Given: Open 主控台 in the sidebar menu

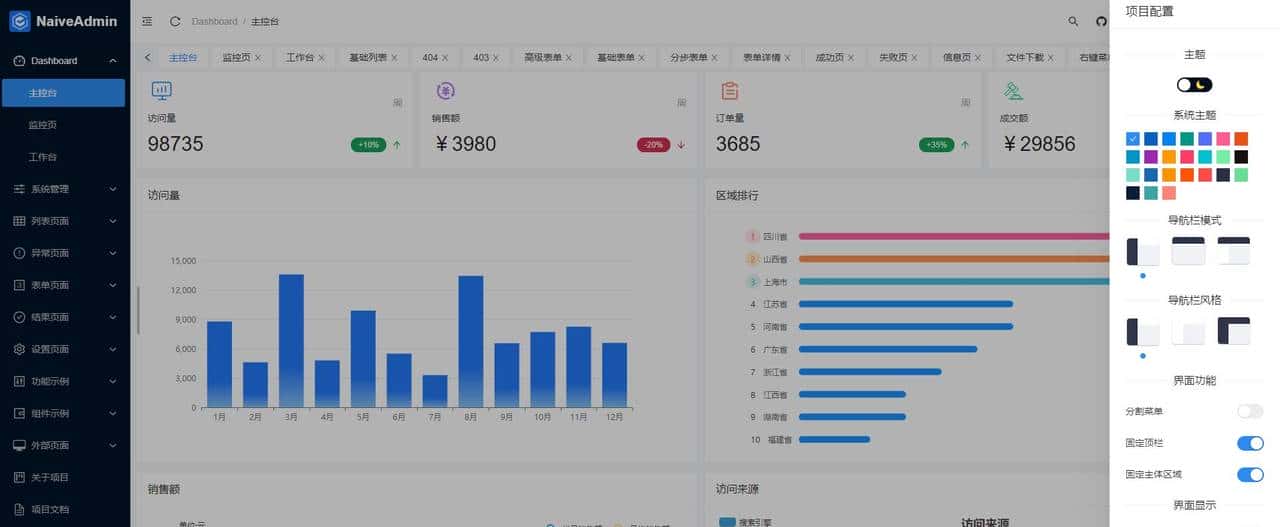Looking at the screenshot, I should (x=63, y=93).
